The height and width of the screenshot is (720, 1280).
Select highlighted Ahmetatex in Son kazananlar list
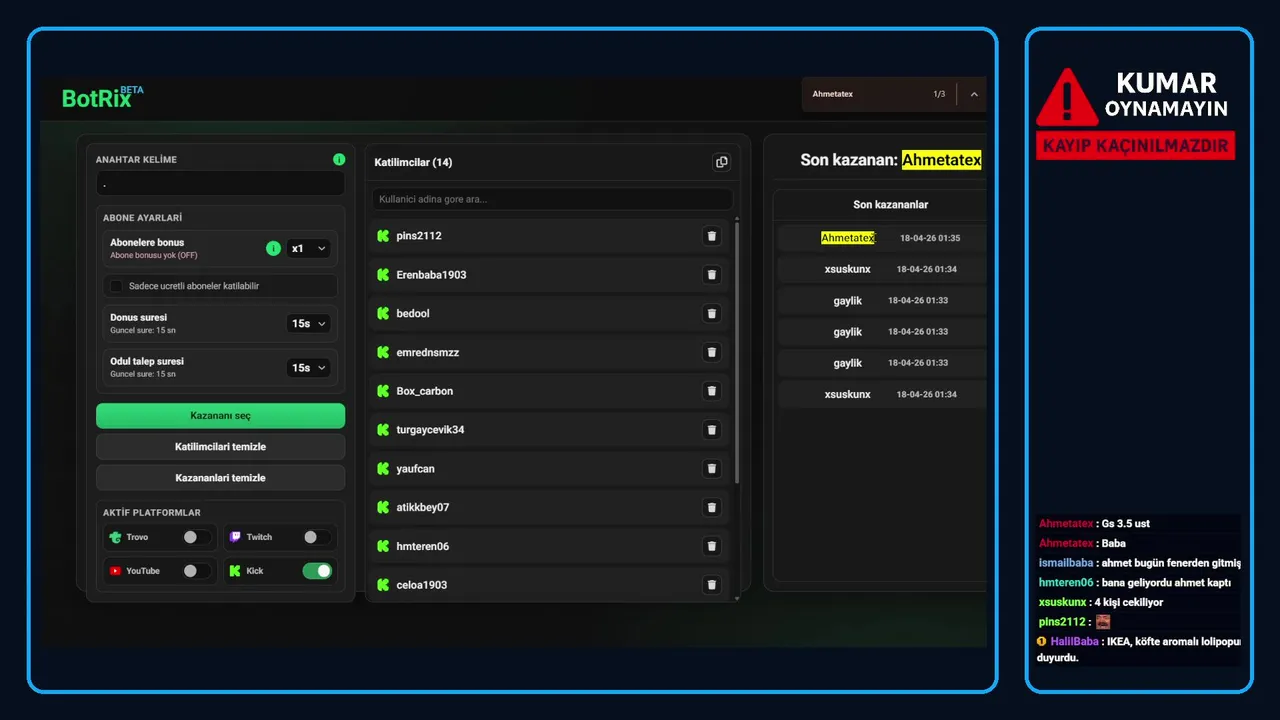[848, 238]
